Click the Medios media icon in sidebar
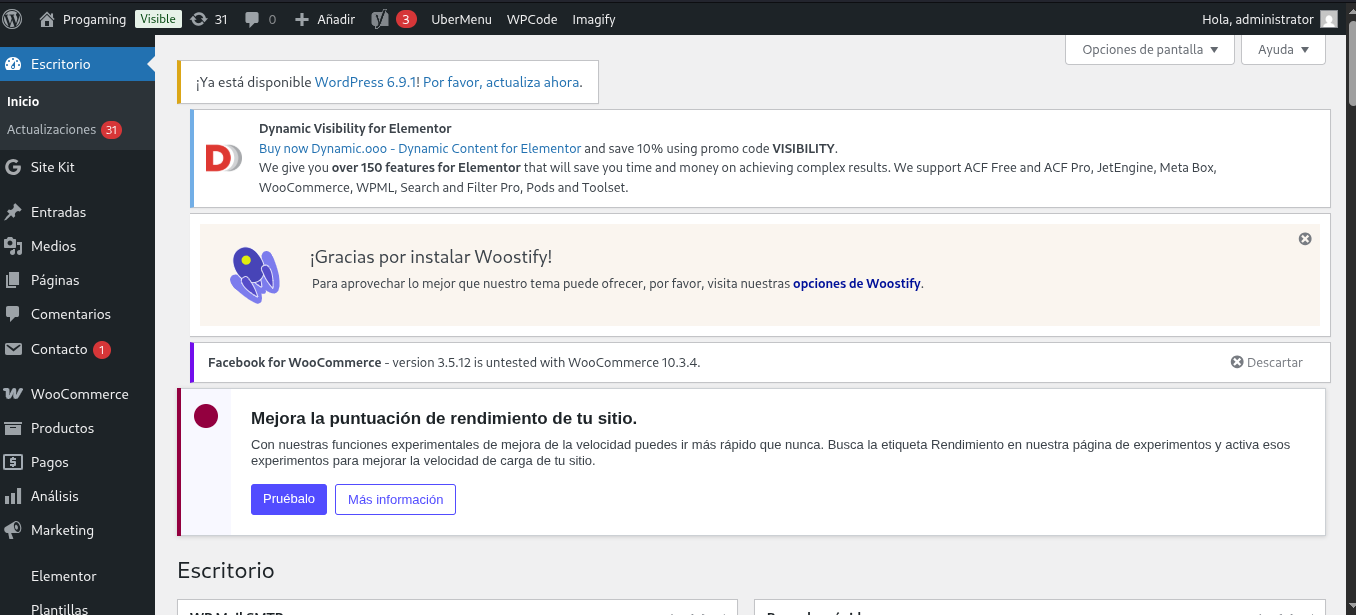This screenshot has width=1356, height=615. (13, 246)
